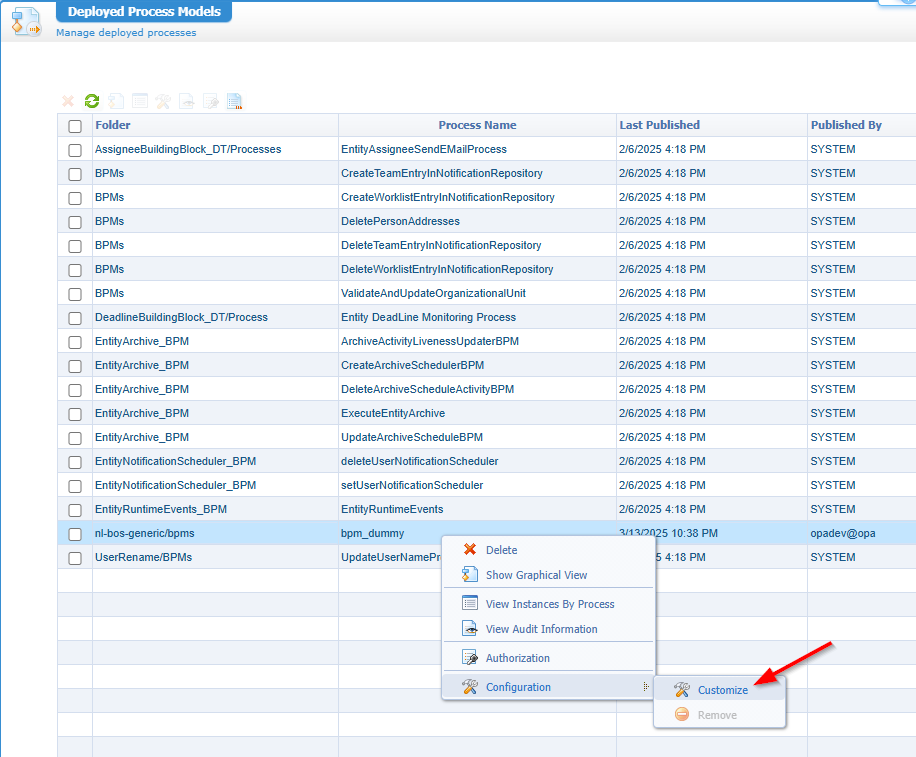The width and height of the screenshot is (916, 757).
Task: Tick the checkbox for EntityAssigneeSendEMailProcess row
Action: 75,150
